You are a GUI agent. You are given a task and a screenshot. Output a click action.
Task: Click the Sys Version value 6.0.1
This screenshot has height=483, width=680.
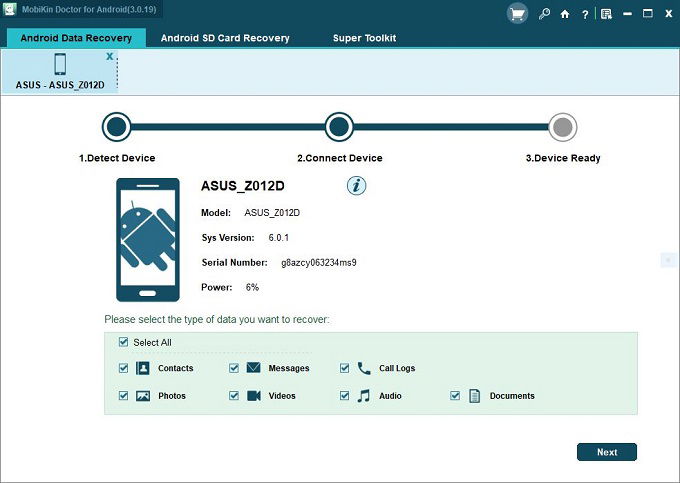pyautogui.click(x=278, y=238)
